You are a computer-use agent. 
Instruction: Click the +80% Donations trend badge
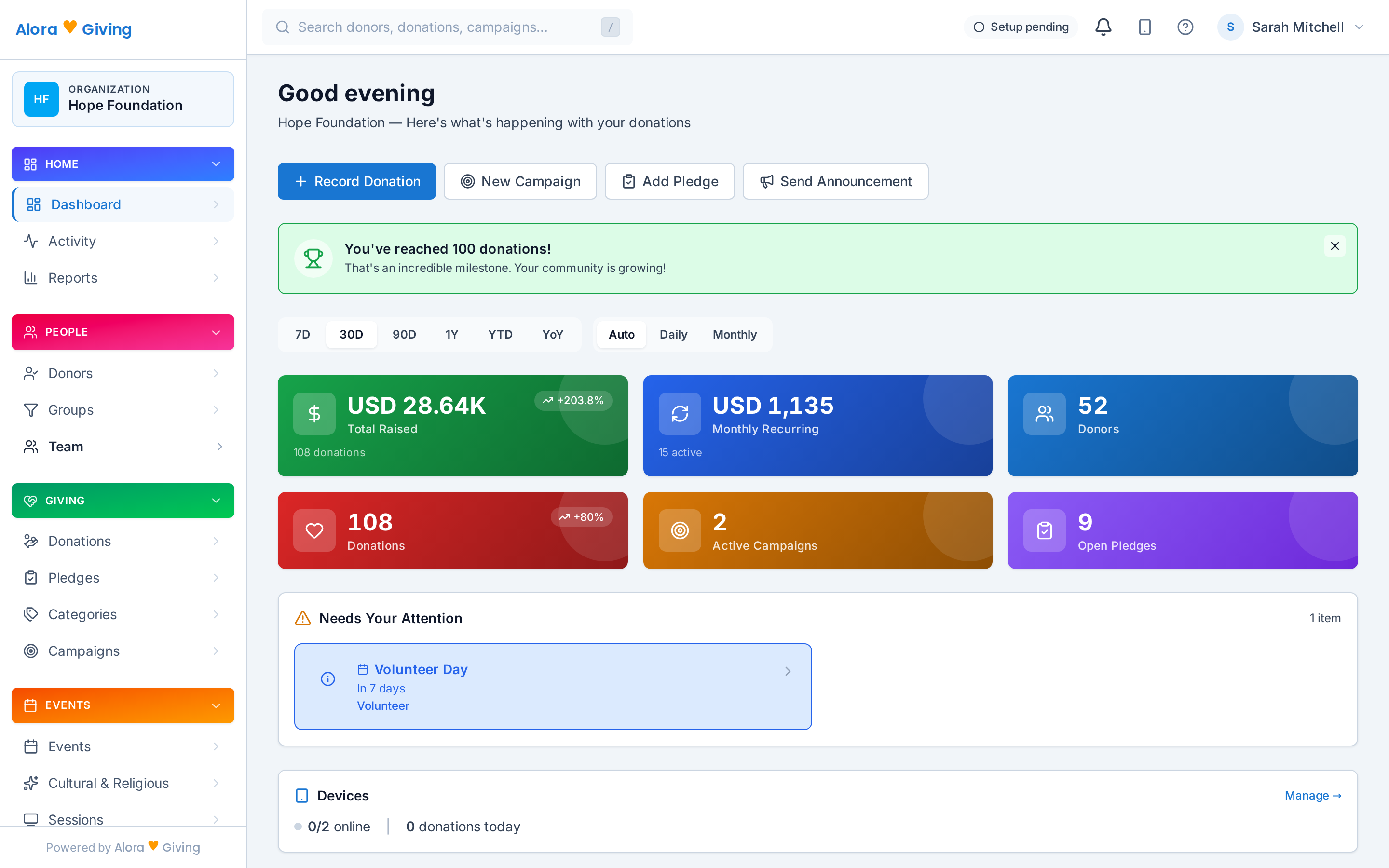582,516
